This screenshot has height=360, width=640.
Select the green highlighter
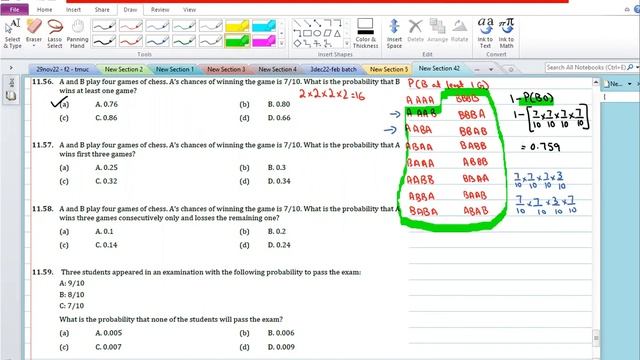(x=237, y=40)
